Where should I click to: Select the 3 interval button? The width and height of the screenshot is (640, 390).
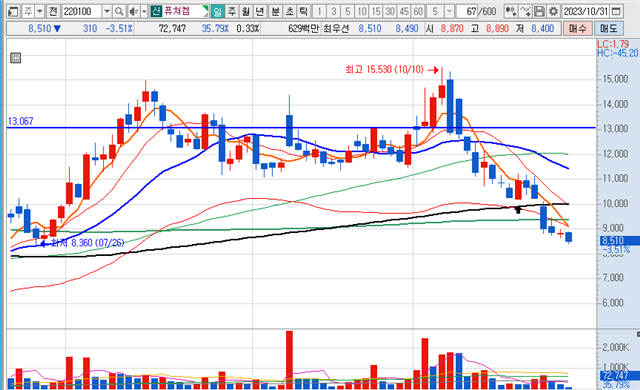coord(333,11)
